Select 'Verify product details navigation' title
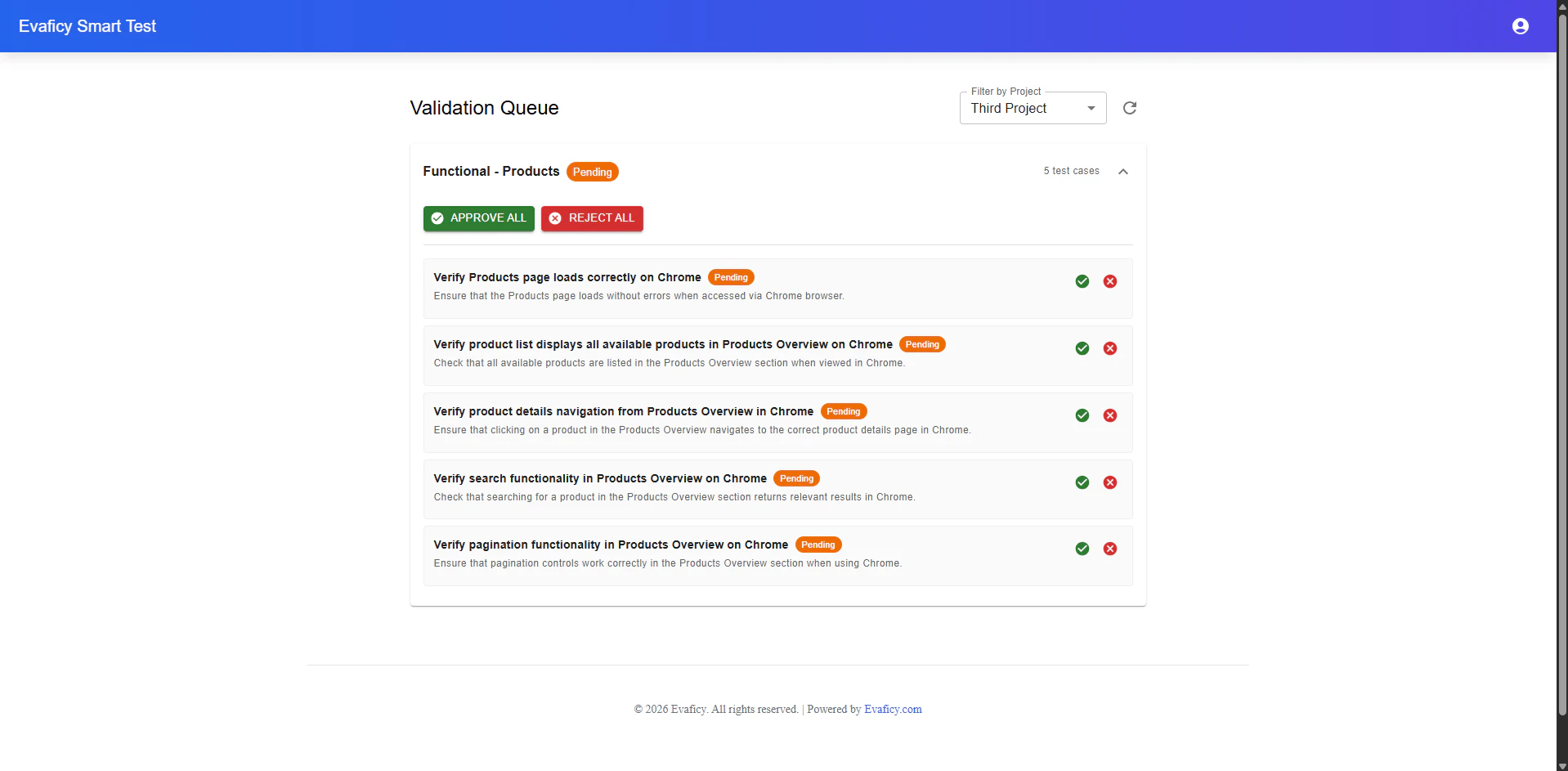 tap(623, 411)
